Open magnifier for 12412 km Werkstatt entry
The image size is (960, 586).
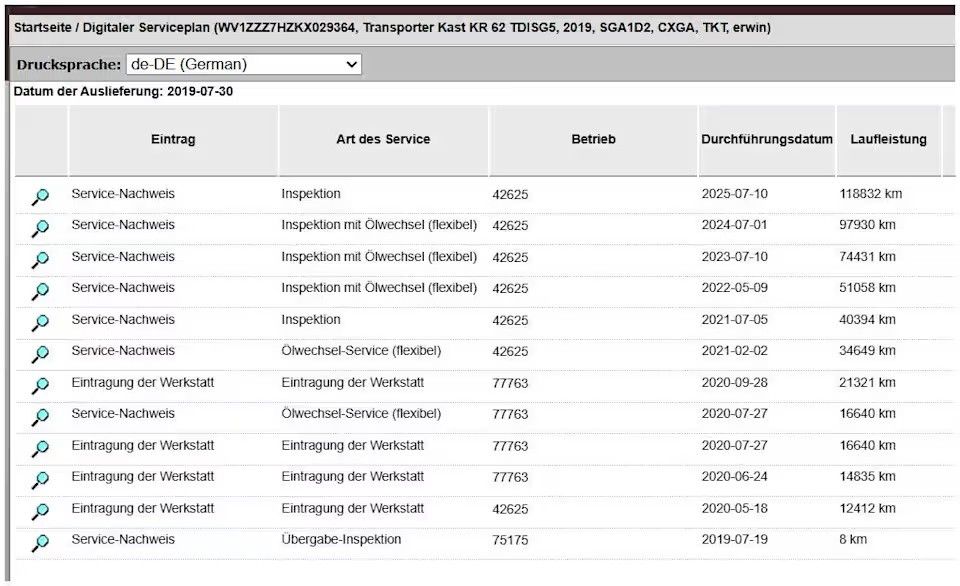40,512
